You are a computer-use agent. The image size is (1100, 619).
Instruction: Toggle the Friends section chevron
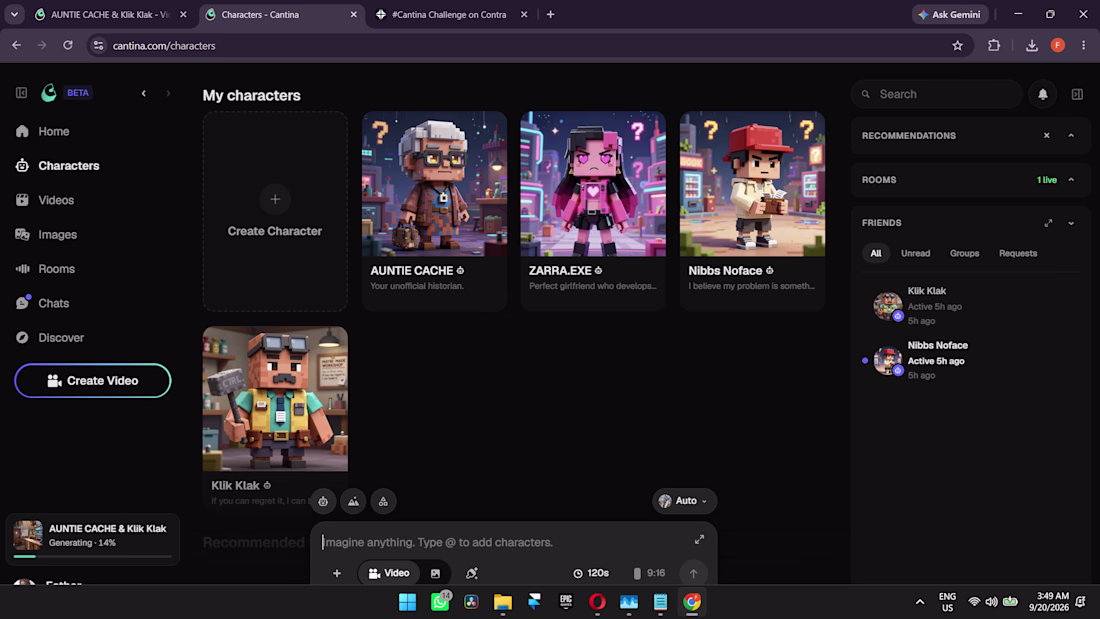point(1071,223)
